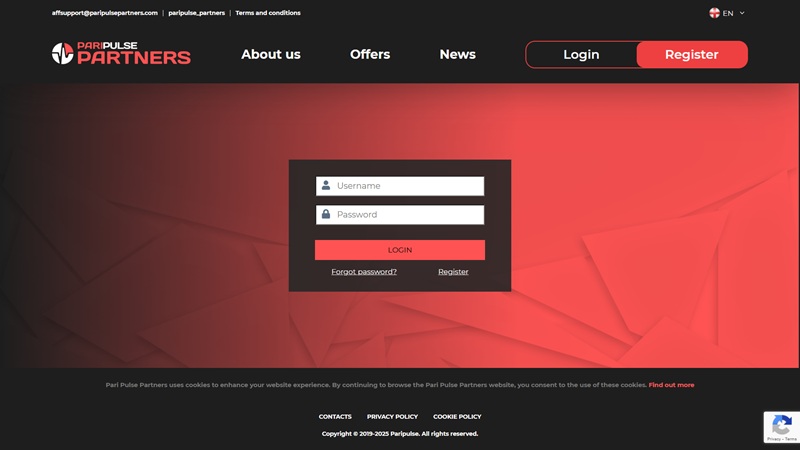
Task: Open the PRIVACY POLICY footer link
Action: pyautogui.click(x=392, y=416)
